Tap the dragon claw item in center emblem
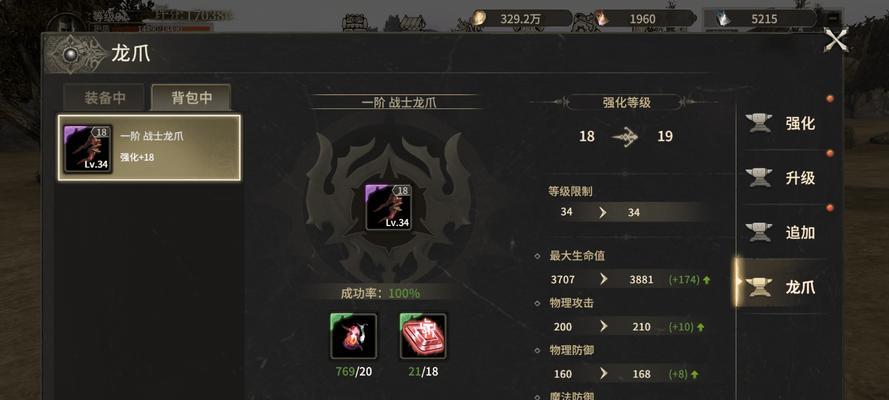 click(388, 207)
